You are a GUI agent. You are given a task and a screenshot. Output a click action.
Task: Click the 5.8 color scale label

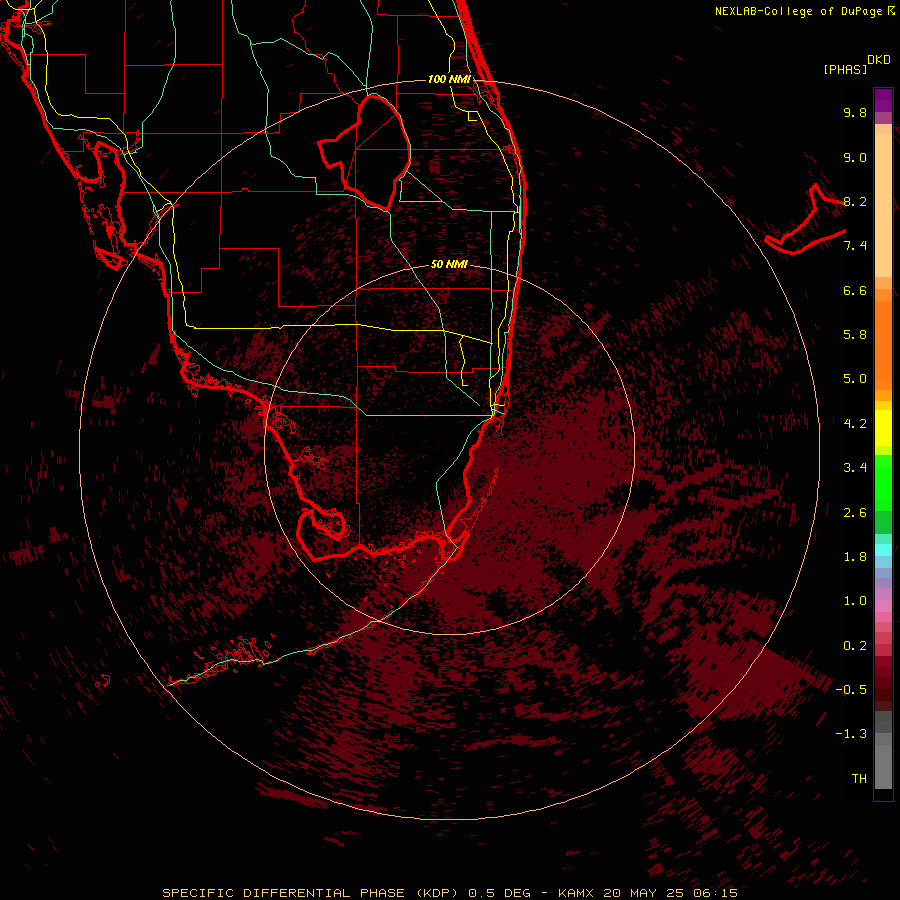855,335
